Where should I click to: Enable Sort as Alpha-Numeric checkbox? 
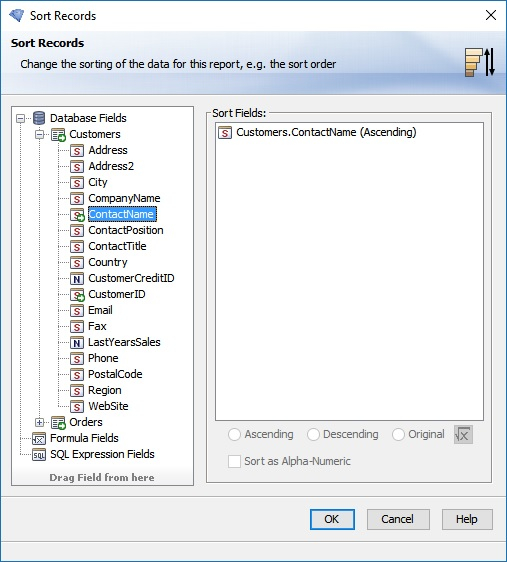[x=234, y=461]
